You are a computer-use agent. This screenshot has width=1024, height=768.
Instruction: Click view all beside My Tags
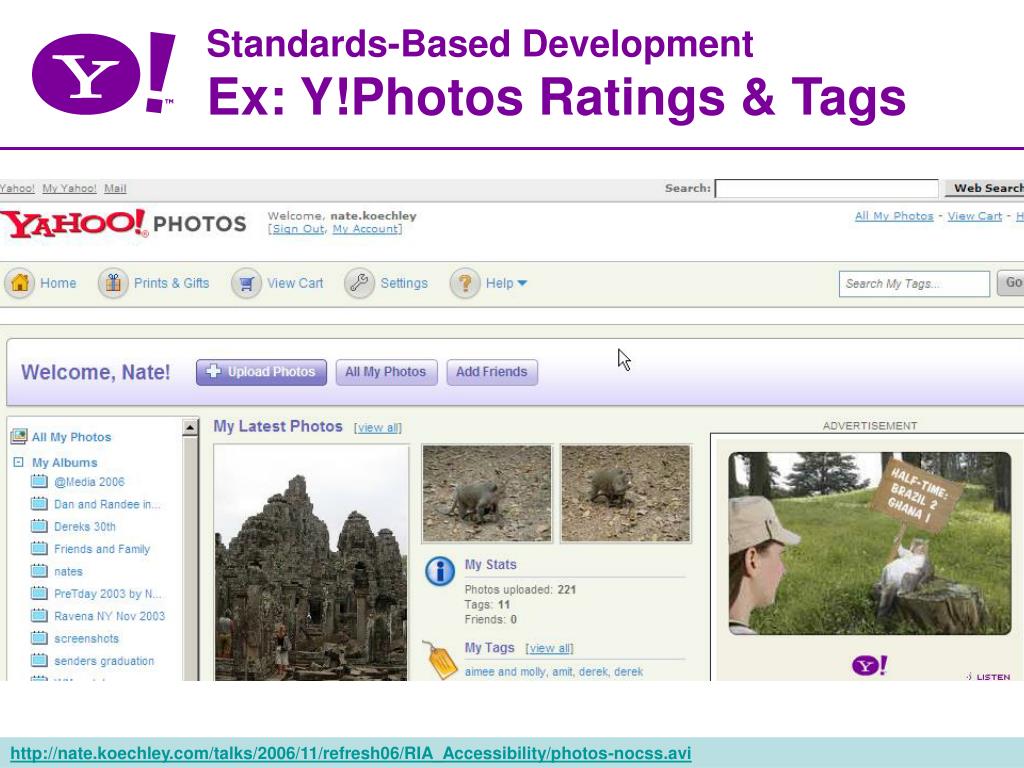click(x=549, y=648)
